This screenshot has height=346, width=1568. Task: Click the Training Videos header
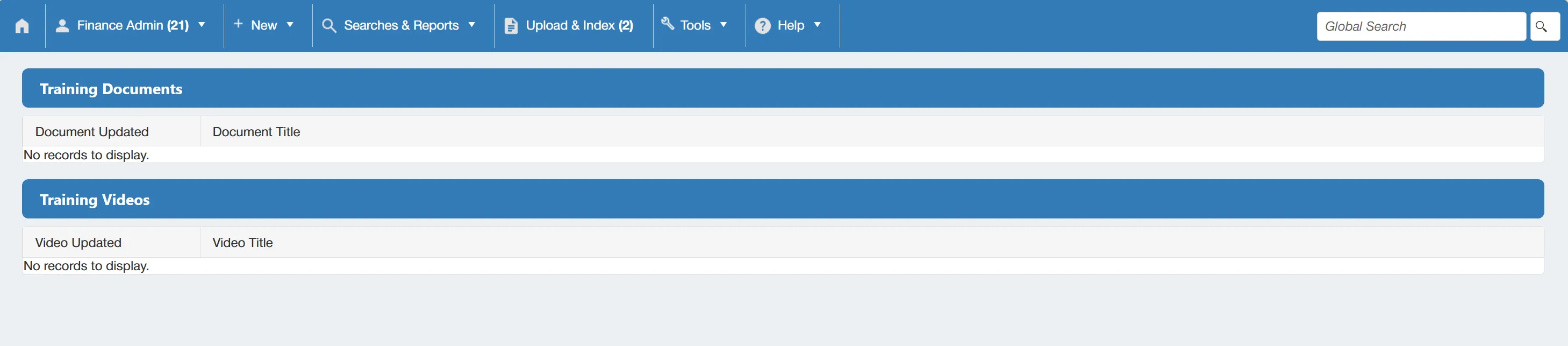point(783,199)
